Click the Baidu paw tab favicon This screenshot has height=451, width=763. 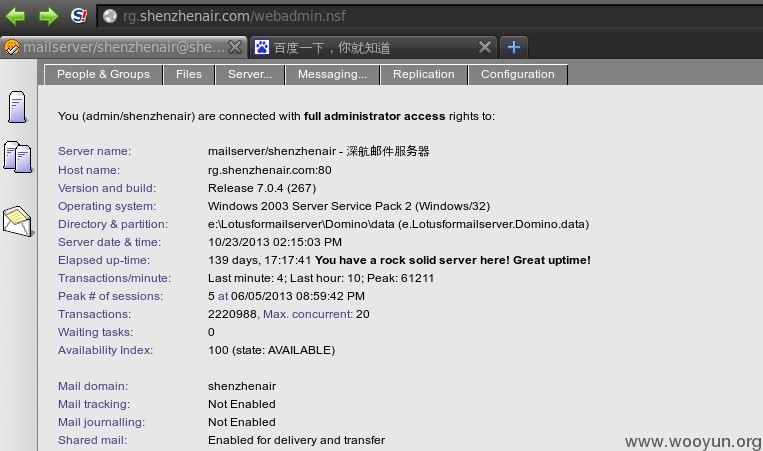pyautogui.click(x=262, y=47)
